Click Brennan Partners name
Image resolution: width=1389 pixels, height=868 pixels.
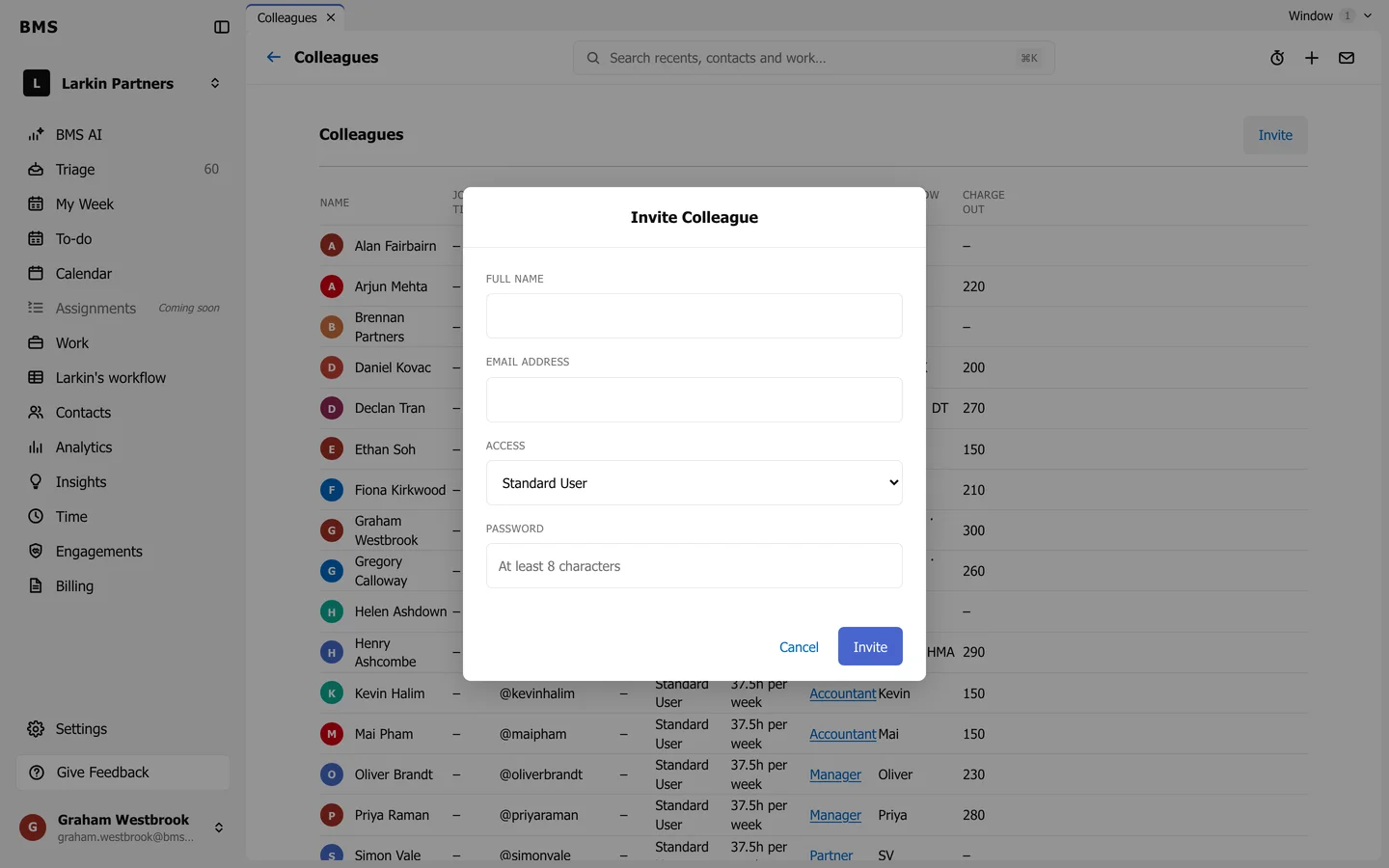tap(379, 327)
